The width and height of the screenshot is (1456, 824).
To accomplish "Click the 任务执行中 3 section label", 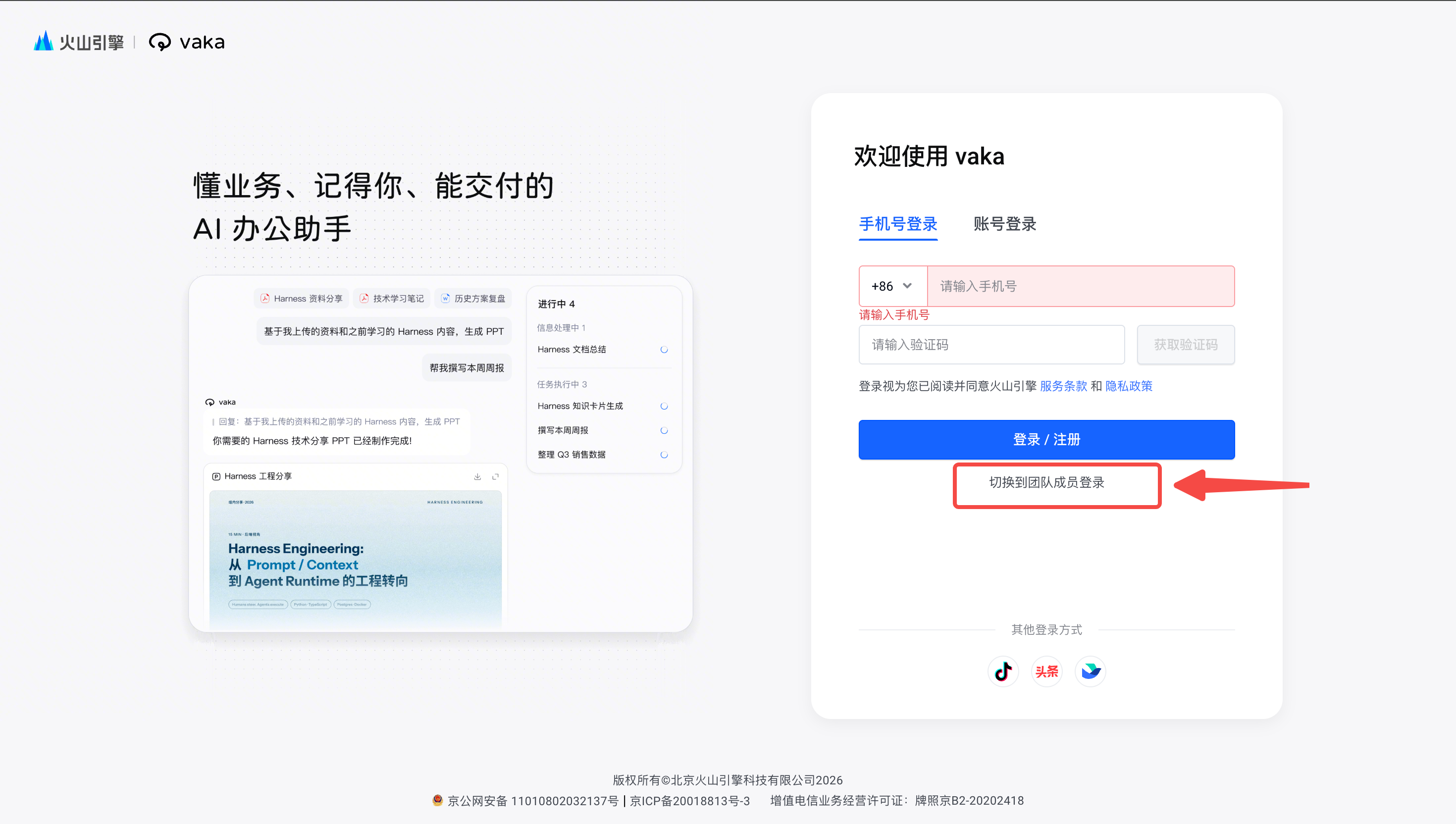I will [x=562, y=384].
